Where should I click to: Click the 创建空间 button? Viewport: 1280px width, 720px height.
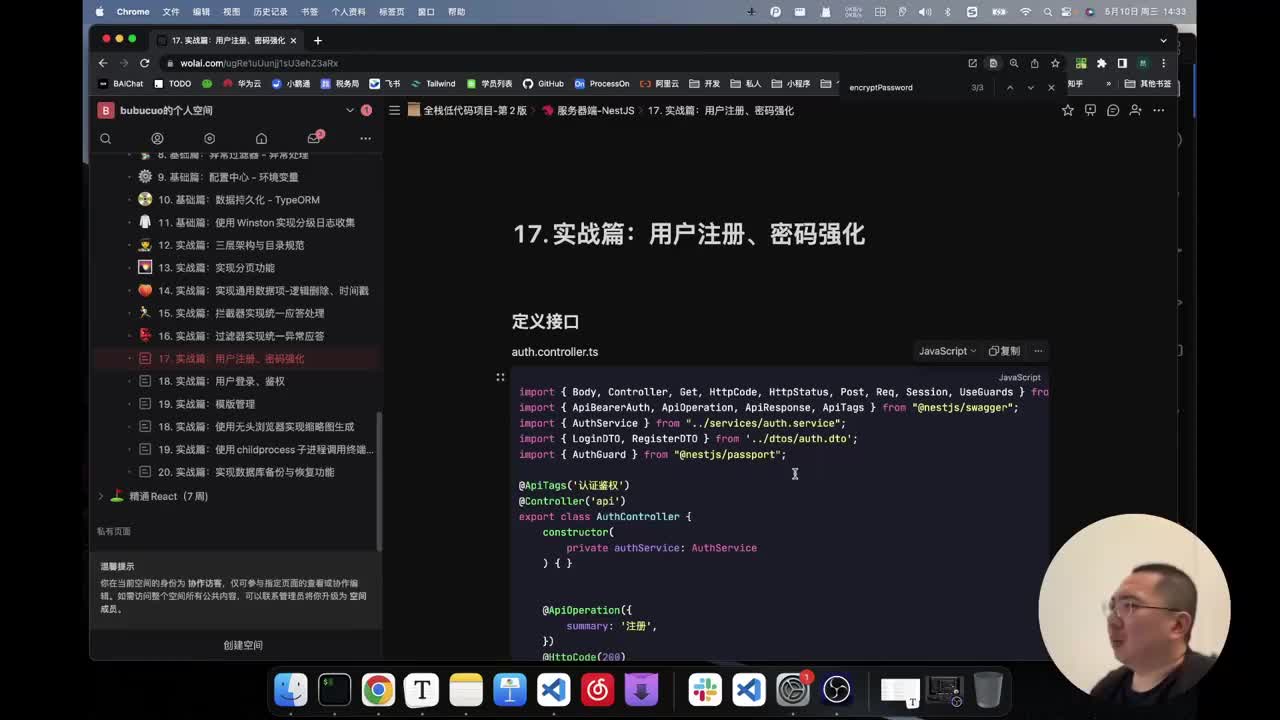[242, 645]
